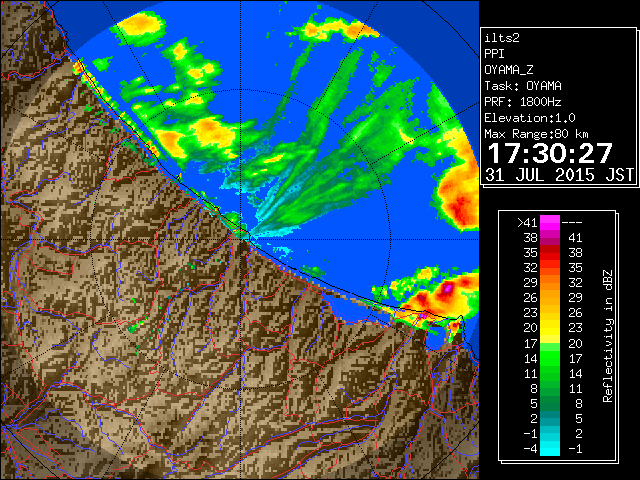The width and height of the screenshot is (640, 480).
Task: Pick the yellow 20 dBZ legend swatch
Action: [x=550, y=328]
